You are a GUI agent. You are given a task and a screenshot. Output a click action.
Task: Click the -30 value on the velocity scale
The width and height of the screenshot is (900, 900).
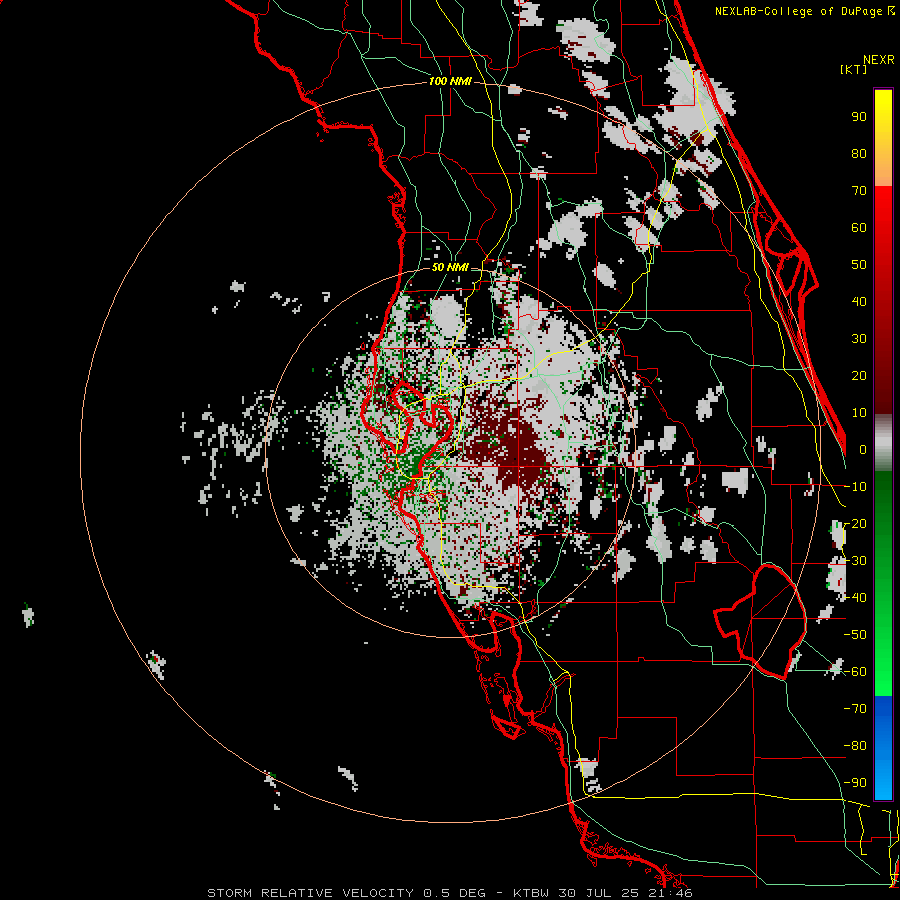[x=855, y=561]
